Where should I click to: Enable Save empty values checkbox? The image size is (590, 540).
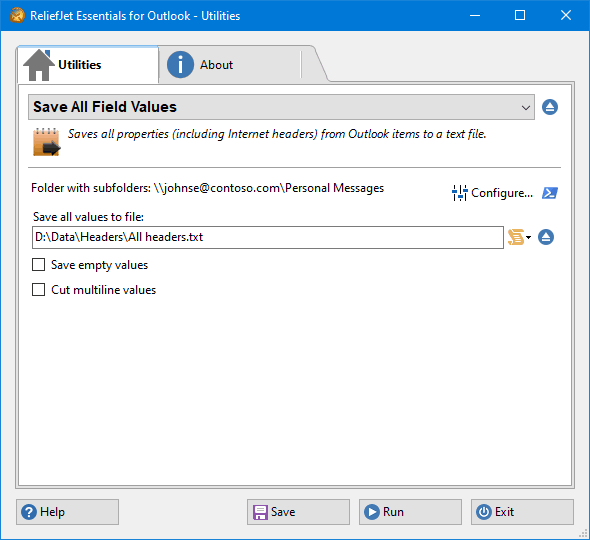pyautogui.click(x=38, y=265)
